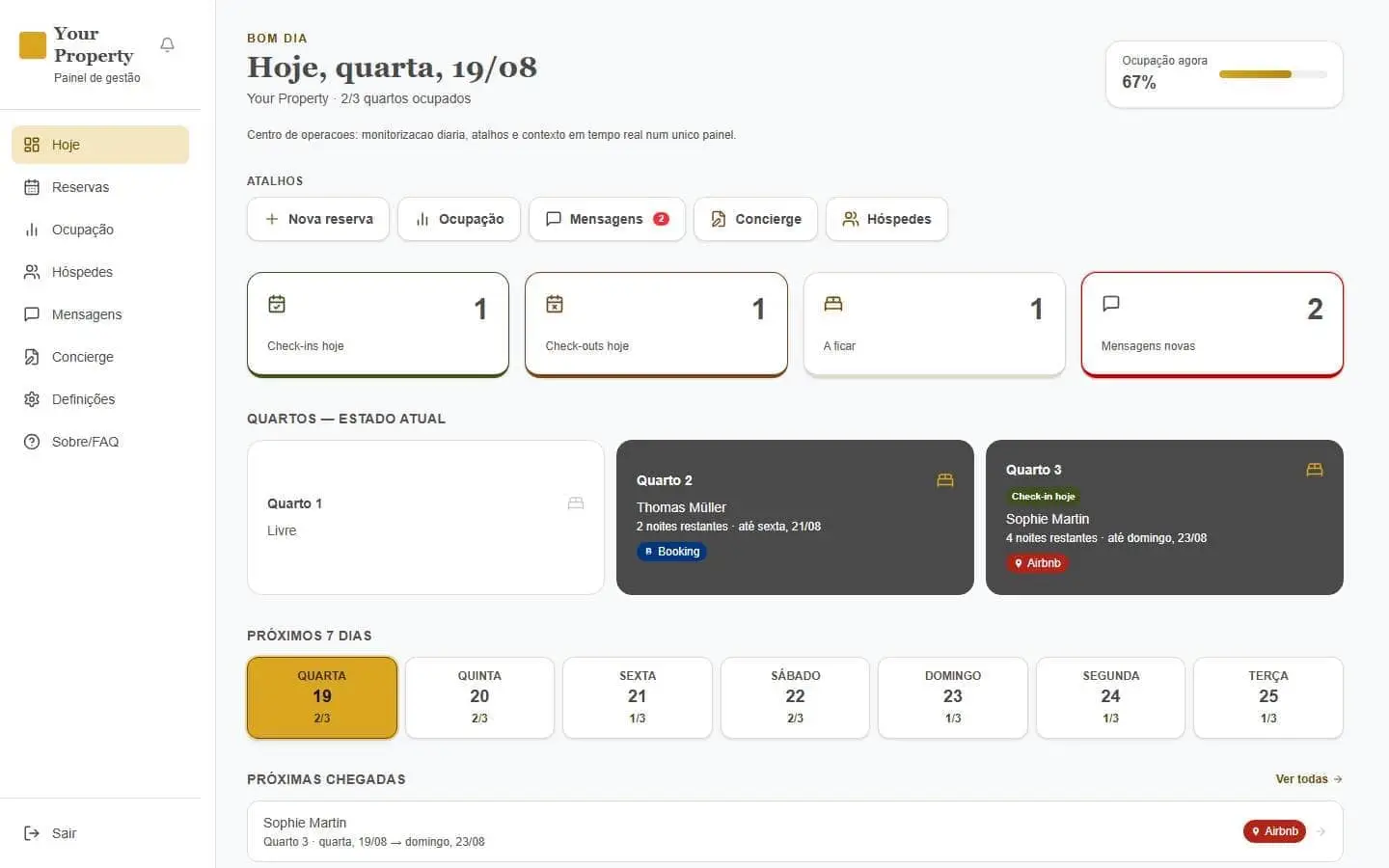Click the Nova reserva shortcut button
This screenshot has width=1389, height=868.
coord(318,219)
